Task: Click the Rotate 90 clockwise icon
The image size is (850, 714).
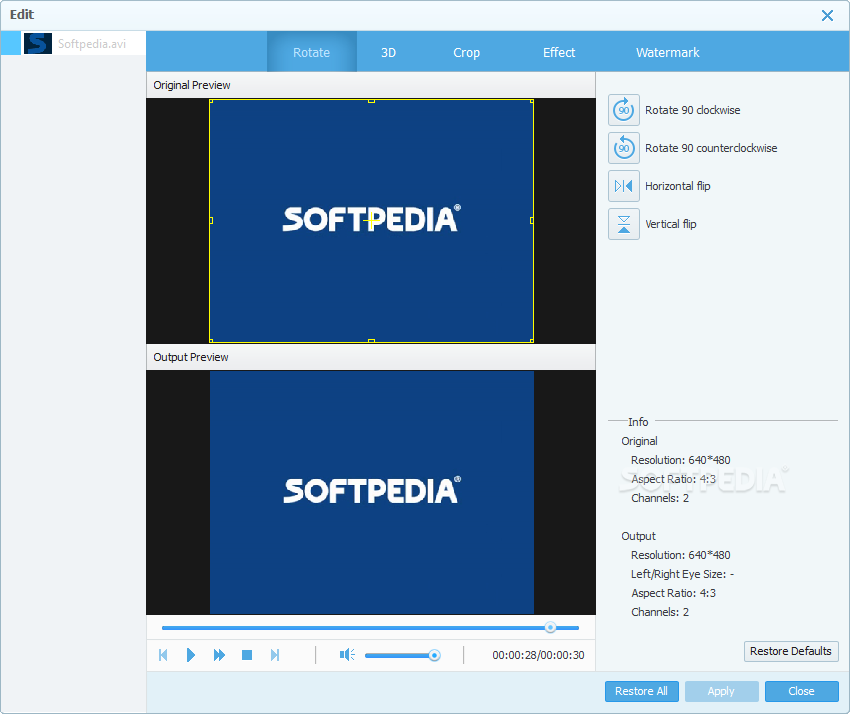Action: [x=623, y=110]
